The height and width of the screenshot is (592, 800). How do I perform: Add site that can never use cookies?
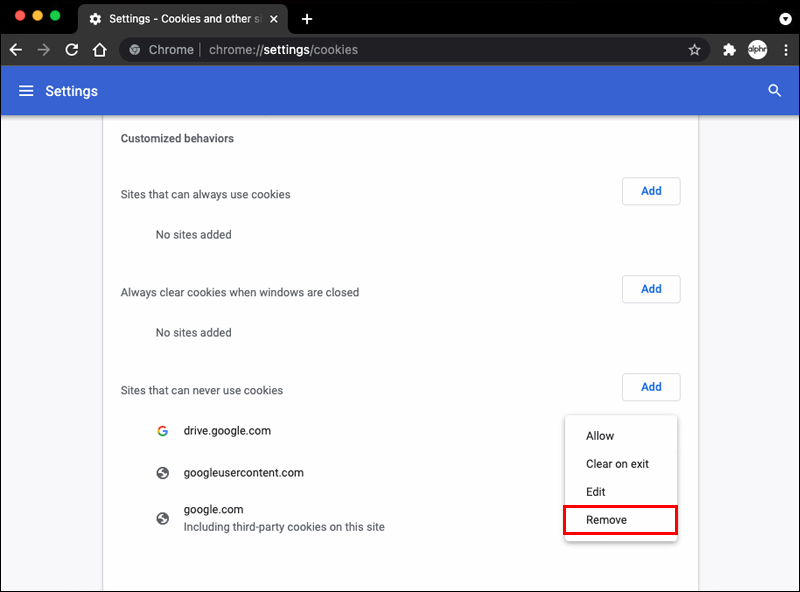[651, 387]
